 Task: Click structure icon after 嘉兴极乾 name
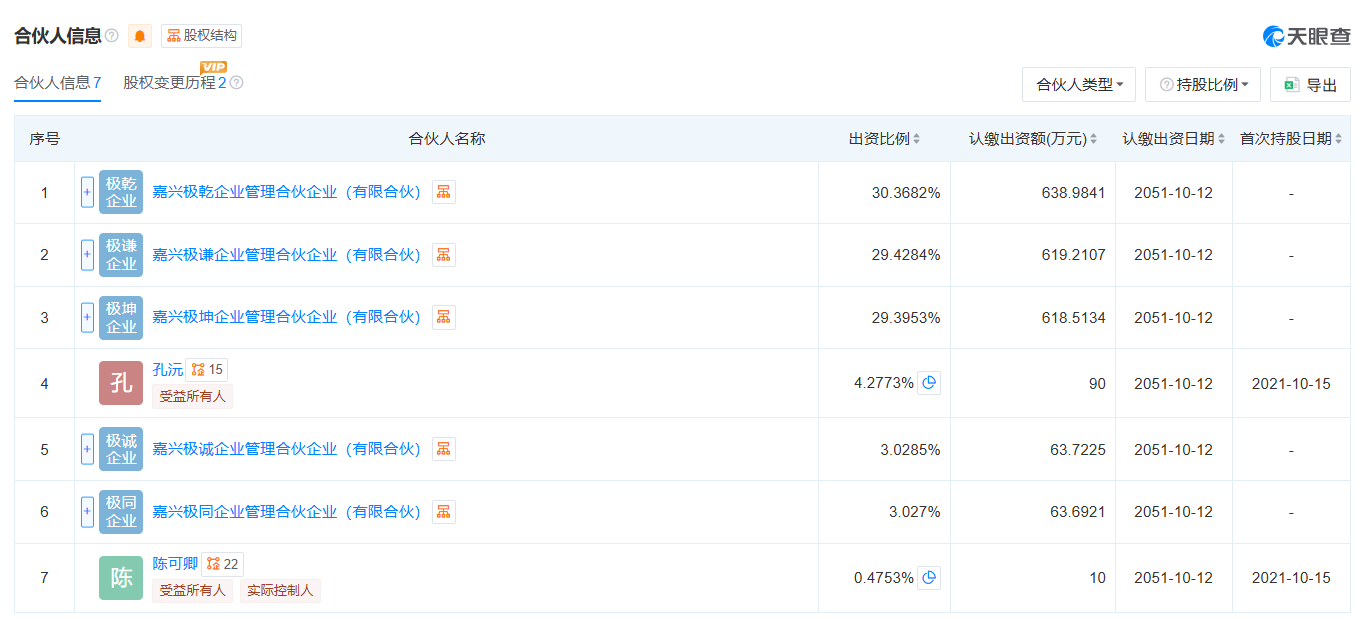pos(443,192)
